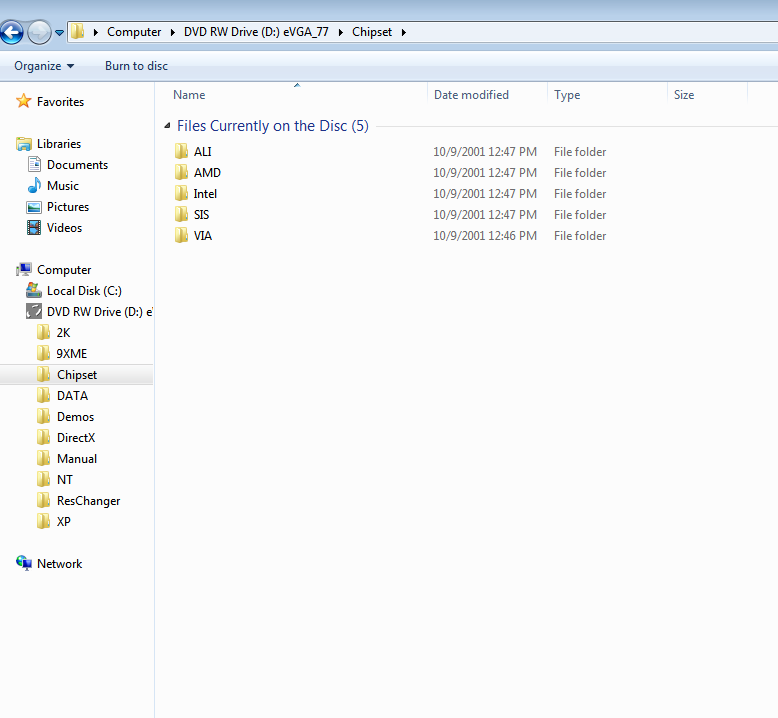778x718 pixels.
Task: Open the Organize menu
Action: click(44, 66)
